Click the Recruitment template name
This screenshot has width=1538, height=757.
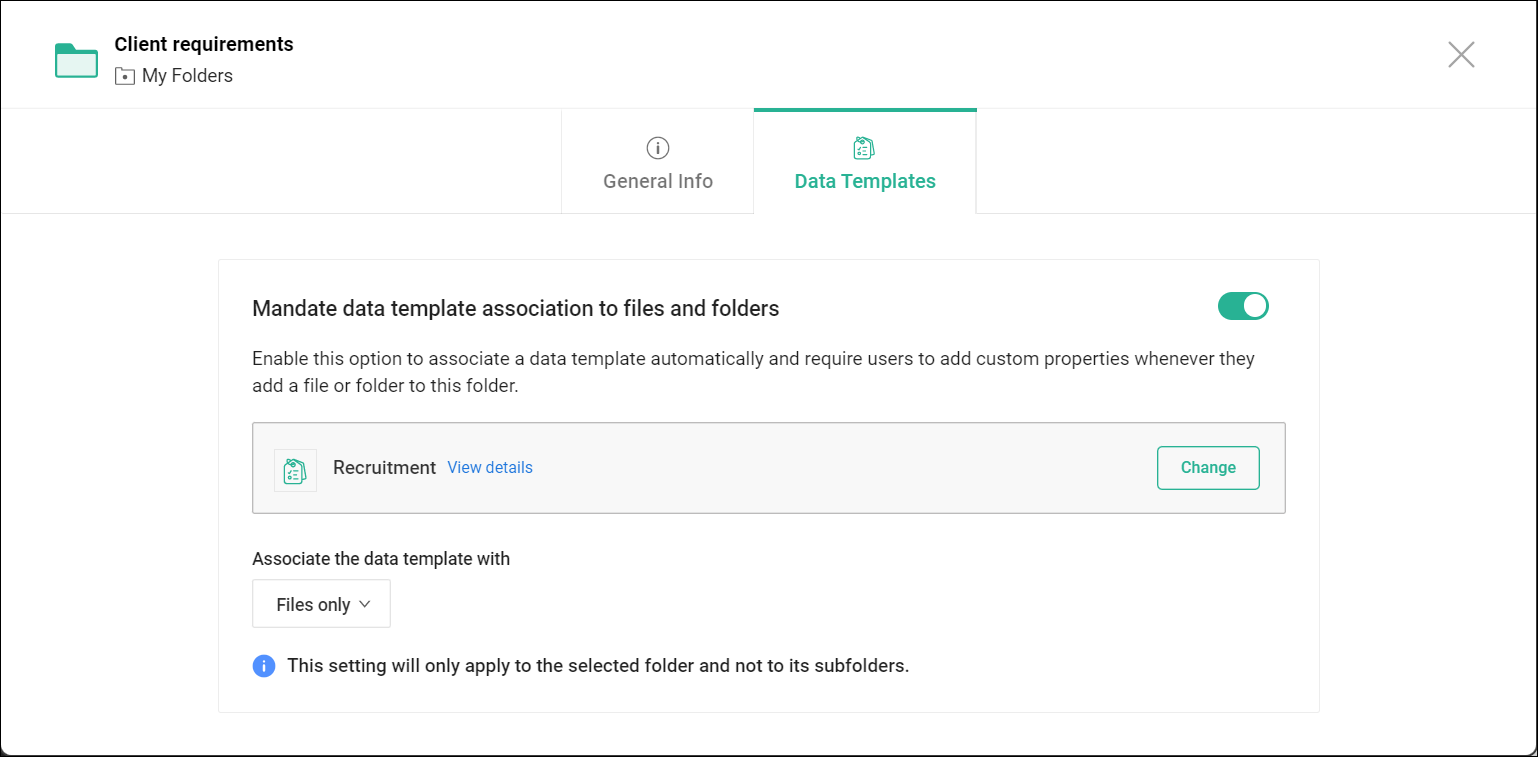[x=384, y=468]
